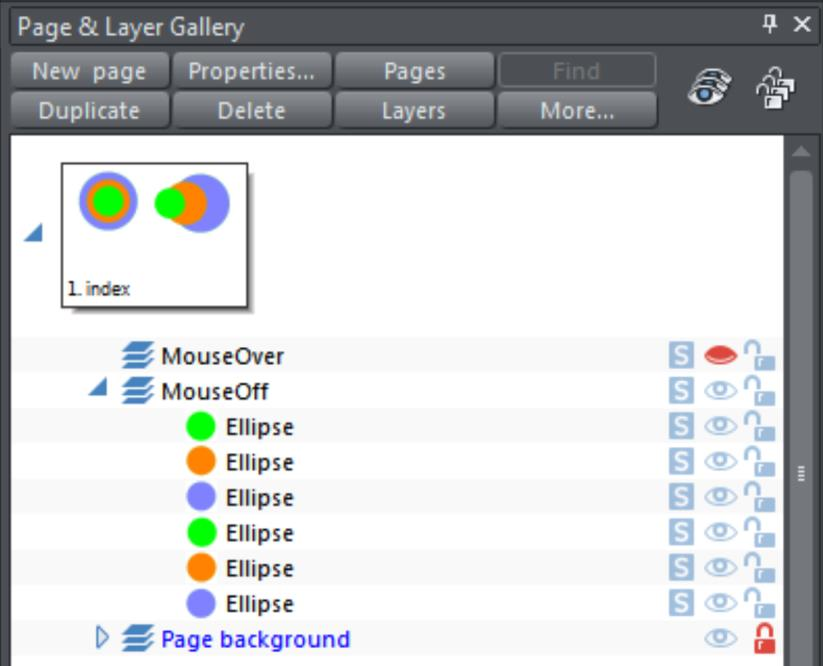Image resolution: width=823 pixels, height=666 pixels.
Task: Lock the first green Ellipse object
Action: tap(759, 426)
